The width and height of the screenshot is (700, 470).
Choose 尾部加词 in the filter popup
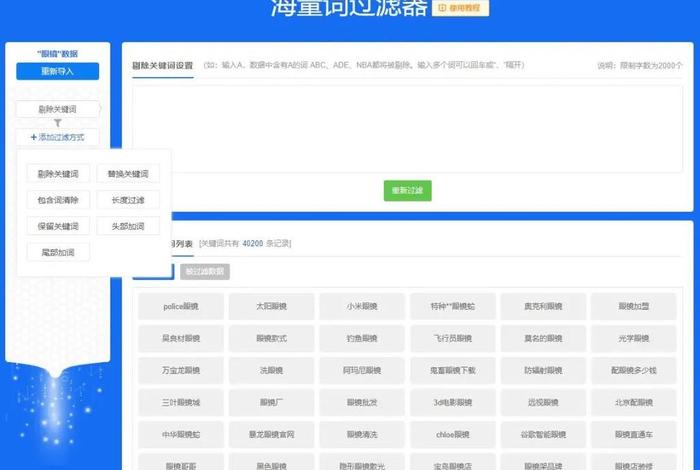58,252
